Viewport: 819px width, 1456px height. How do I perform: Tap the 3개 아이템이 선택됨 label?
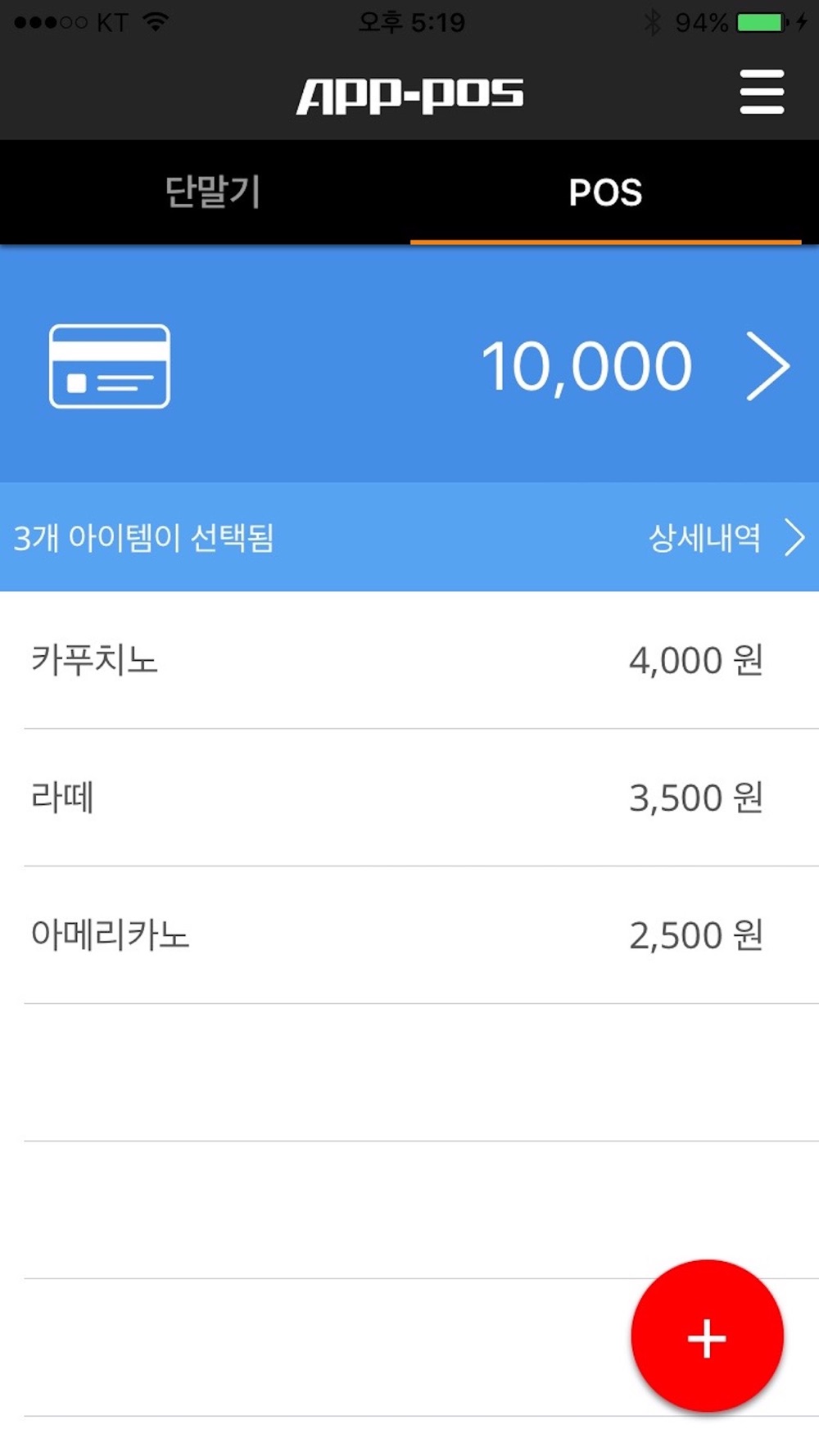click(x=144, y=538)
